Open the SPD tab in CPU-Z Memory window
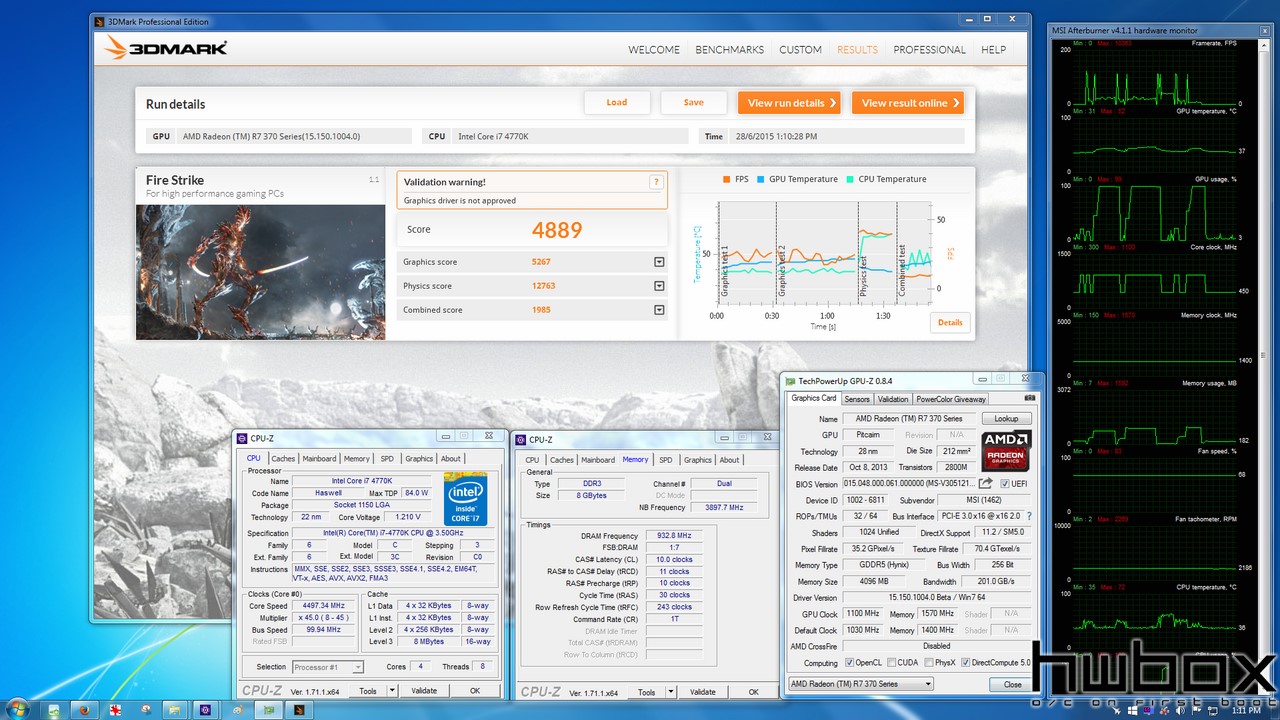This screenshot has width=1280, height=720. pyautogui.click(x=665, y=460)
